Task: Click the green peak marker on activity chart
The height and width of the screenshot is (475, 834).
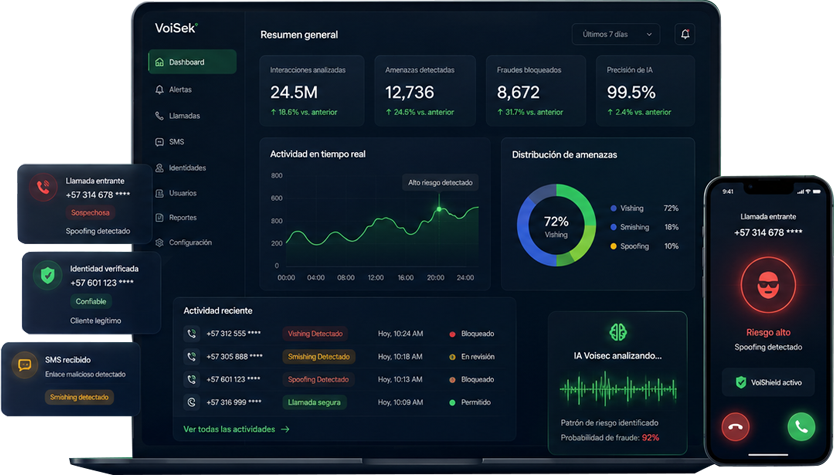Action: click(x=439, y=209)
